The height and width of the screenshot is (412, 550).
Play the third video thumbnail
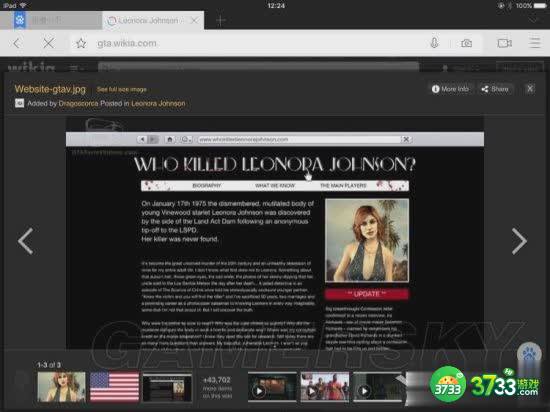coord(377,387)
